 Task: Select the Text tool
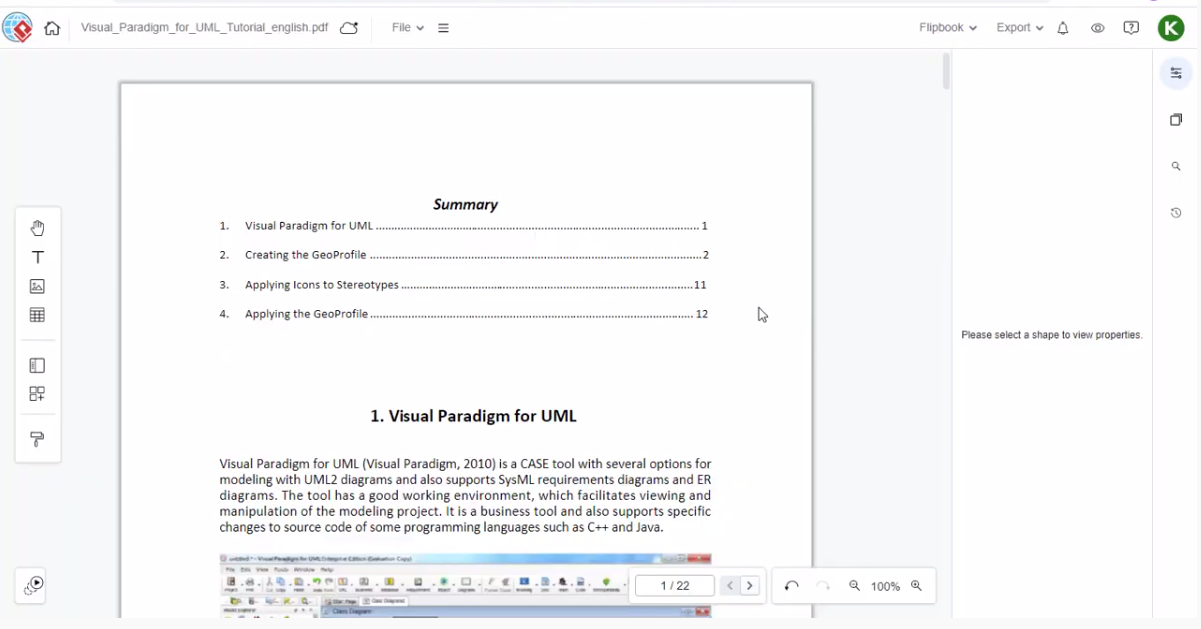coord(37,257)
